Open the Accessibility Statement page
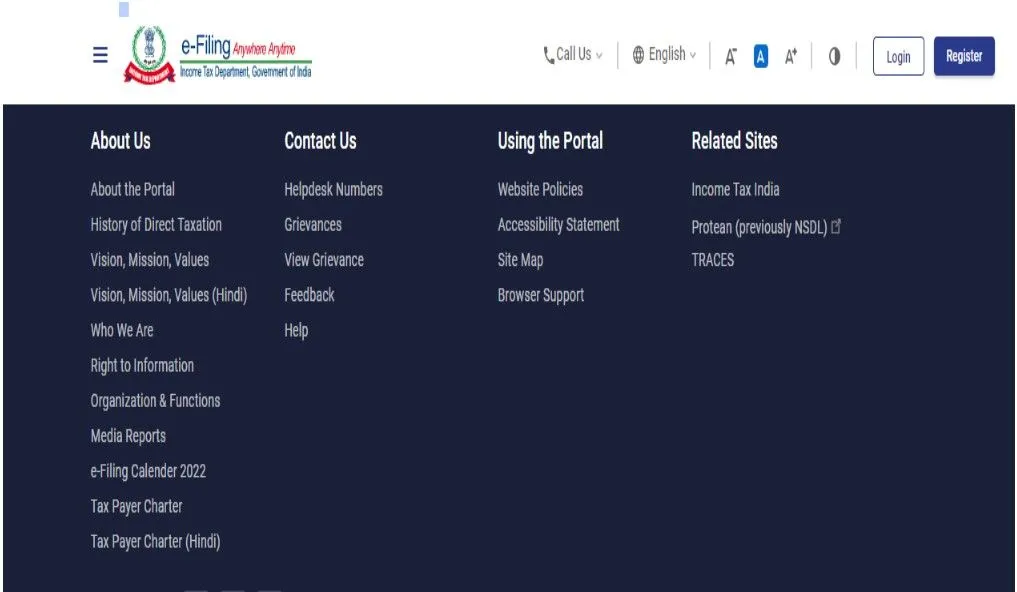This screenshot has width=1017, height=592. [558, 225]
